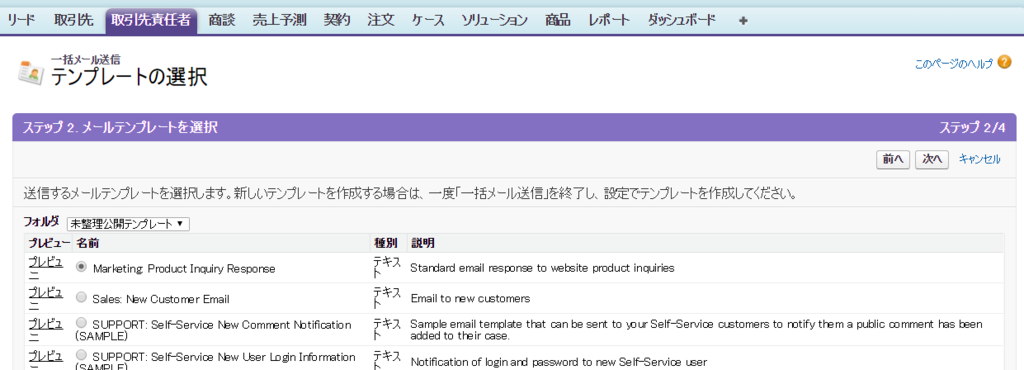The width and height of the screenshot is (1024, 370).
Task: Click the contacts icon beside テンプレートの選択
Action: coord(31,72)
